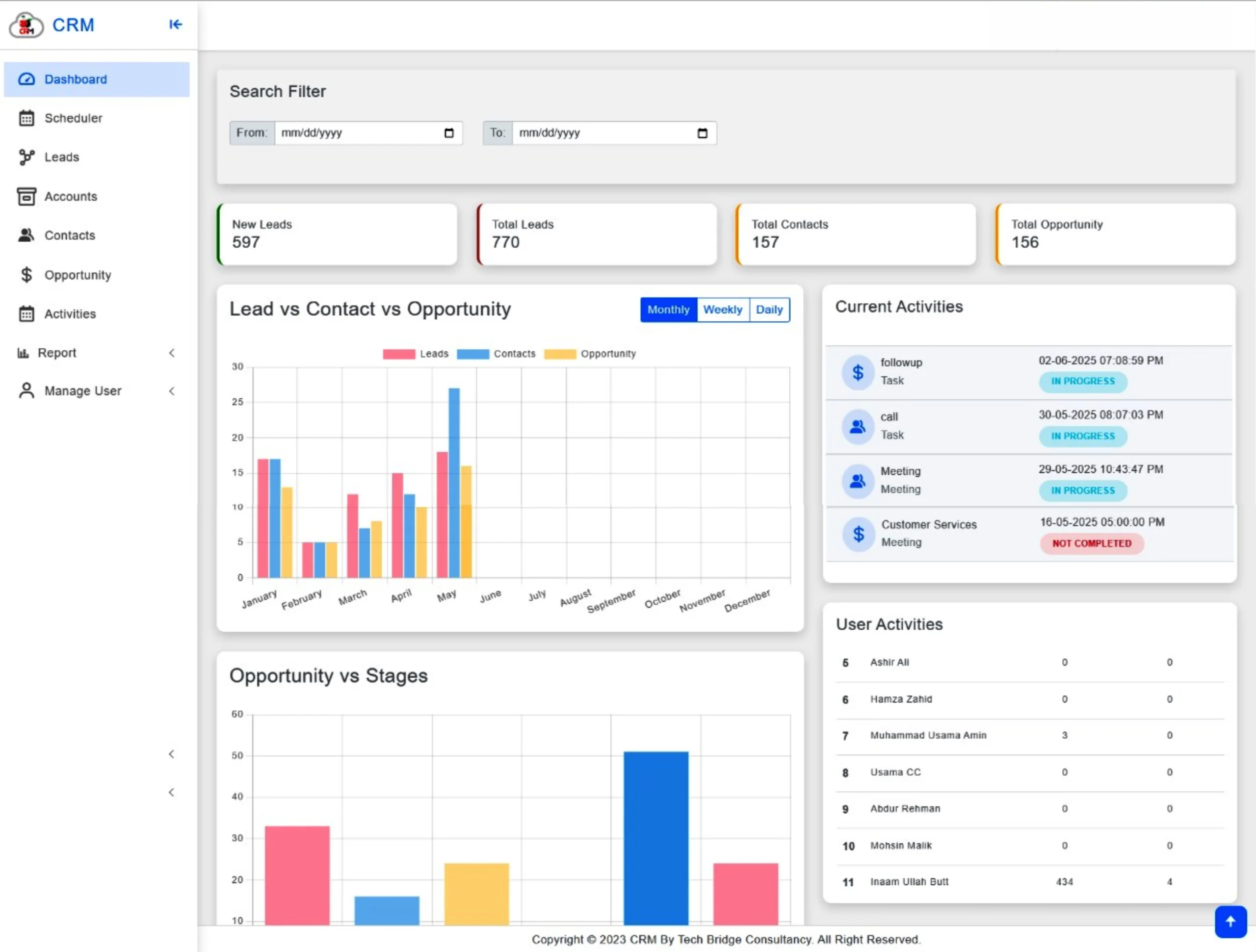
Task: Click scroll-to-top arrow button
Action: coord(1230,921)
